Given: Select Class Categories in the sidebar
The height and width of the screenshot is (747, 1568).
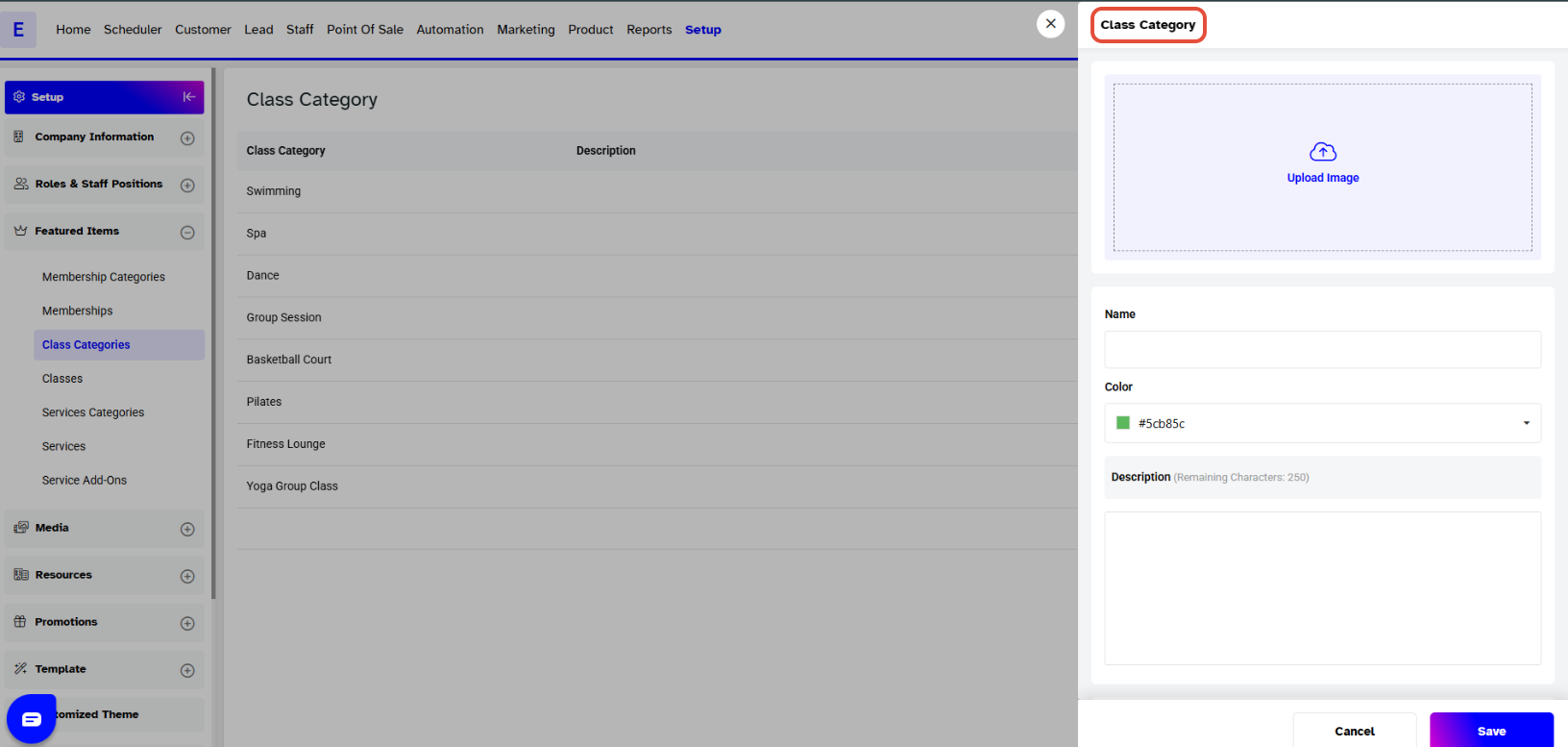Looking at the screenshot, I should 119,345.
